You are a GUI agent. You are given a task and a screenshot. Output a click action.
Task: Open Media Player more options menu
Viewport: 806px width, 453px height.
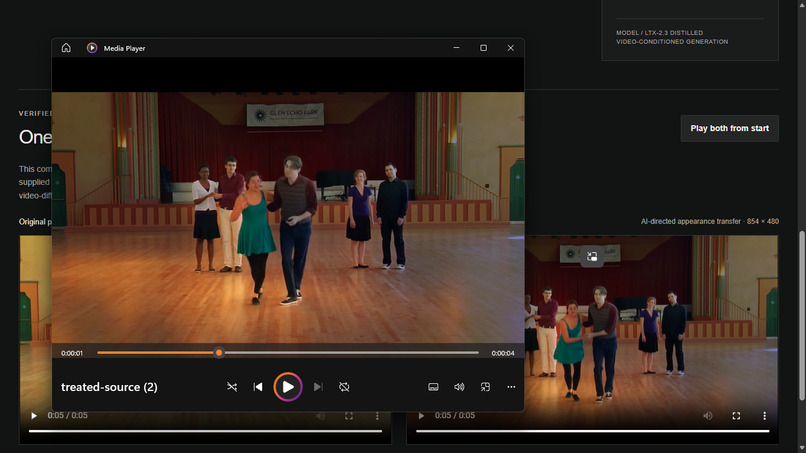point(511,387)
